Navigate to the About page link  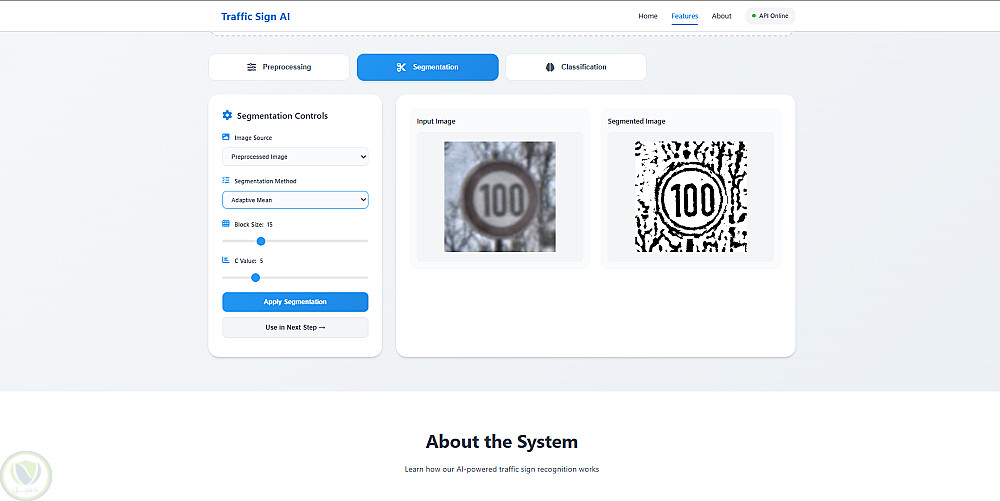point(721,16)
